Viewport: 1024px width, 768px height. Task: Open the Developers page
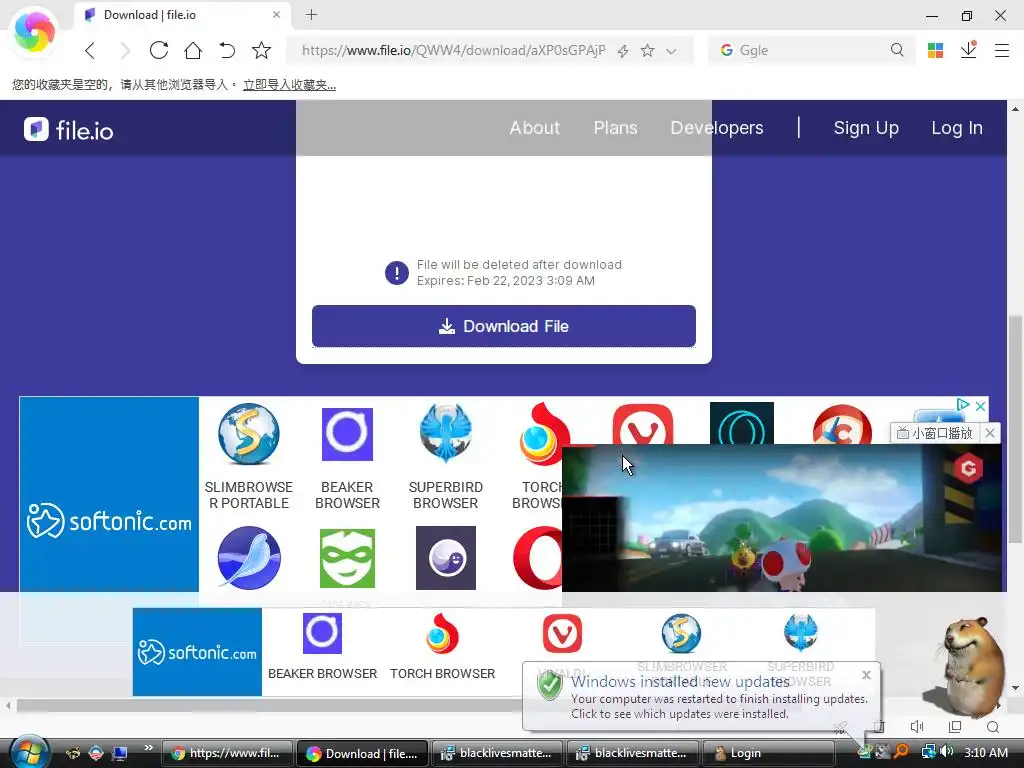(717, 128)
